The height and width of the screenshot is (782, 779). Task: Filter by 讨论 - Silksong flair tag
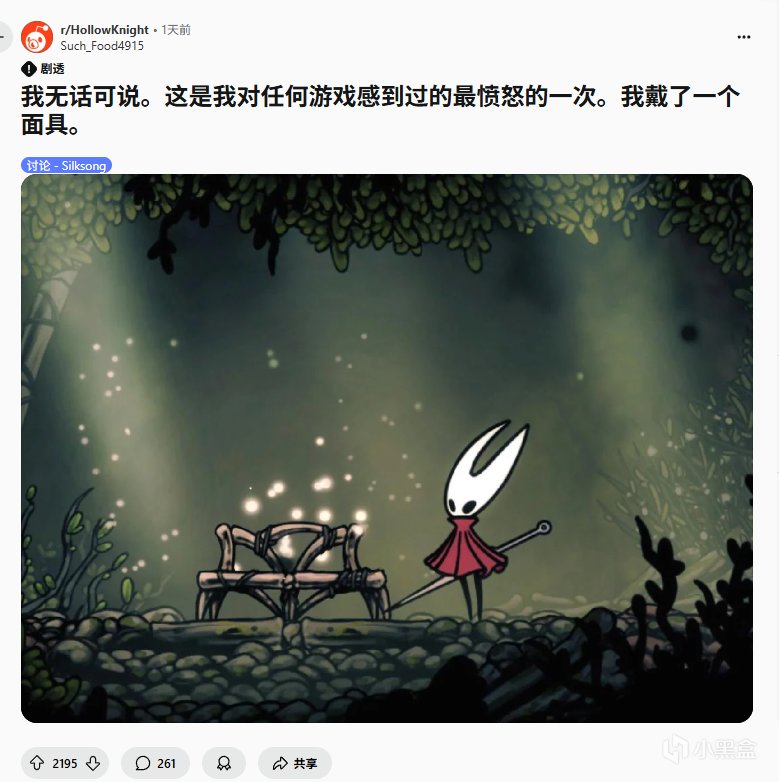[x=66, y=165]
